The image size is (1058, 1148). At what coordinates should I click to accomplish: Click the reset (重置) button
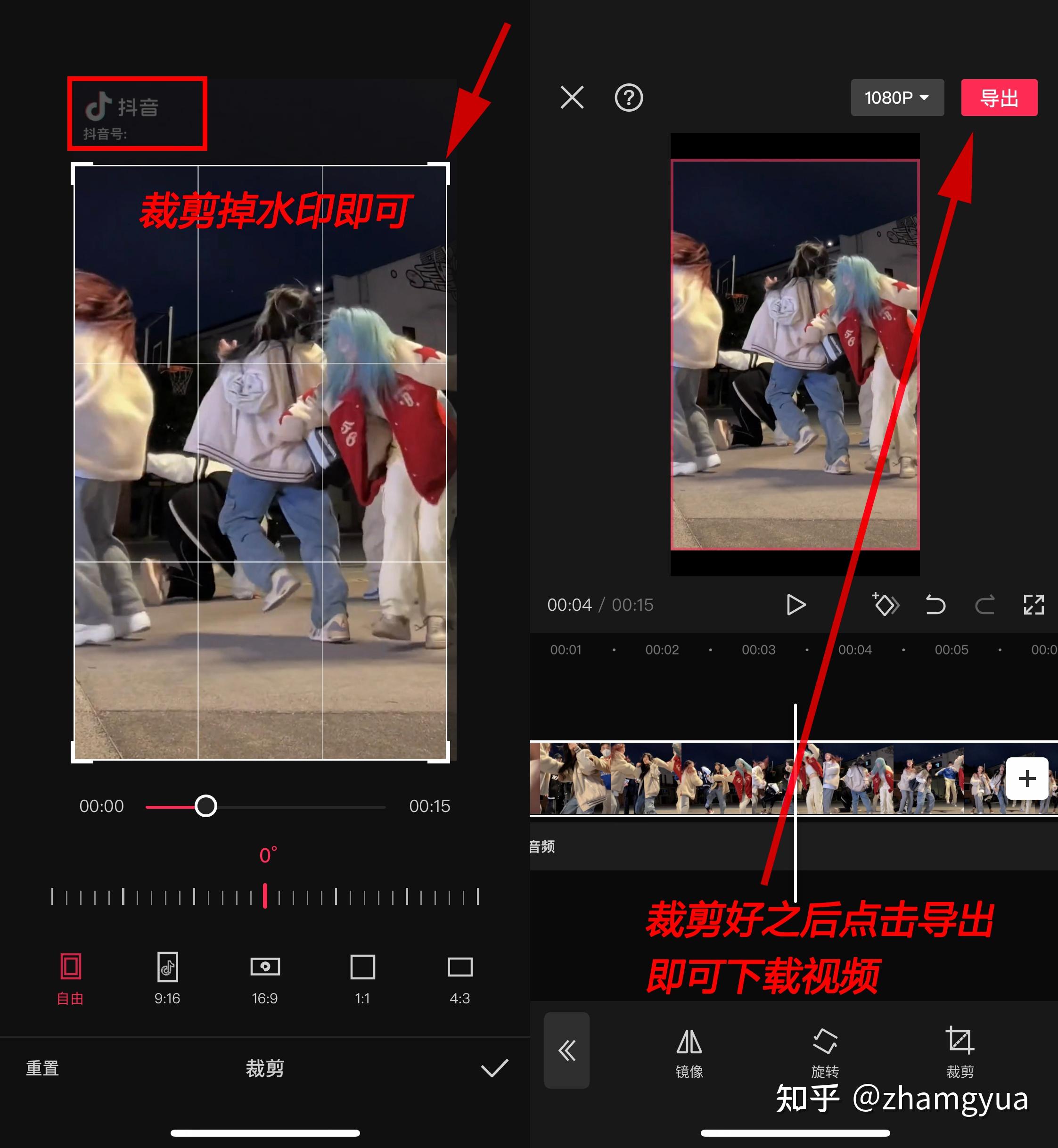click(x=42, y=1068)
